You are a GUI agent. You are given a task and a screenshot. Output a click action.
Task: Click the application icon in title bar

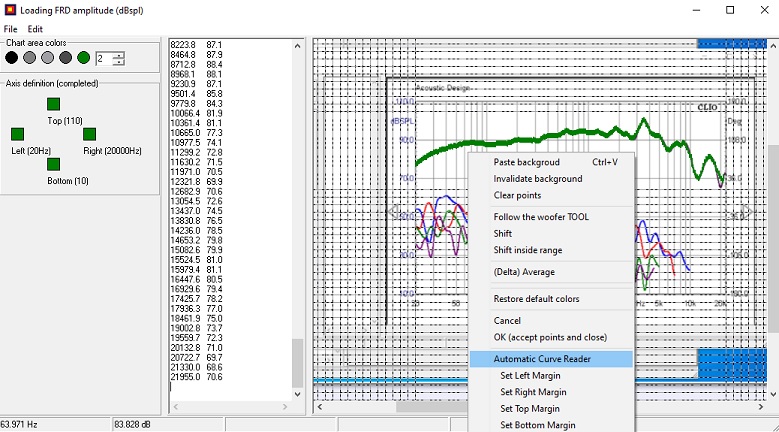coord(10,10)
